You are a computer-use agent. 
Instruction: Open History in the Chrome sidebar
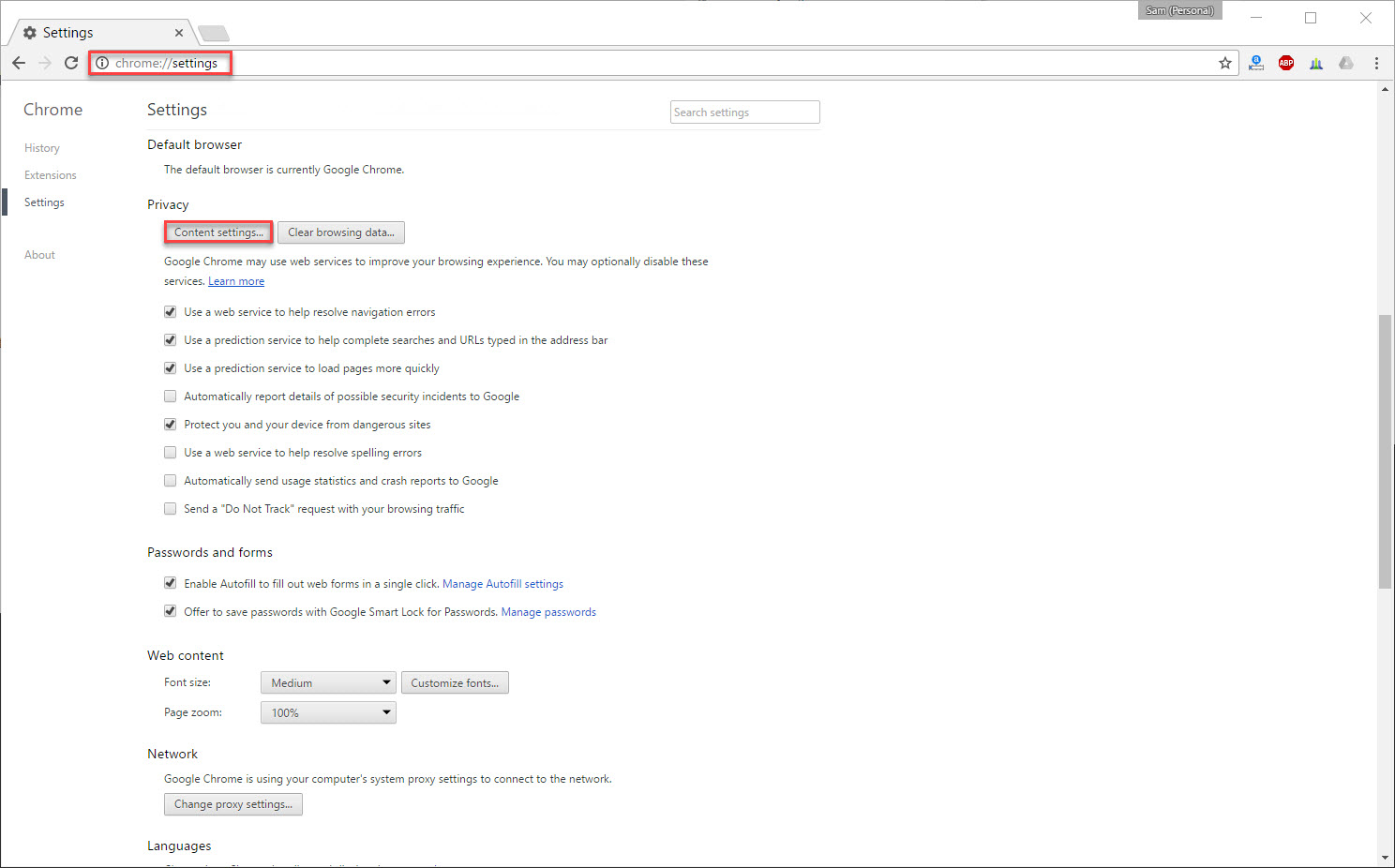pos(42,148)
